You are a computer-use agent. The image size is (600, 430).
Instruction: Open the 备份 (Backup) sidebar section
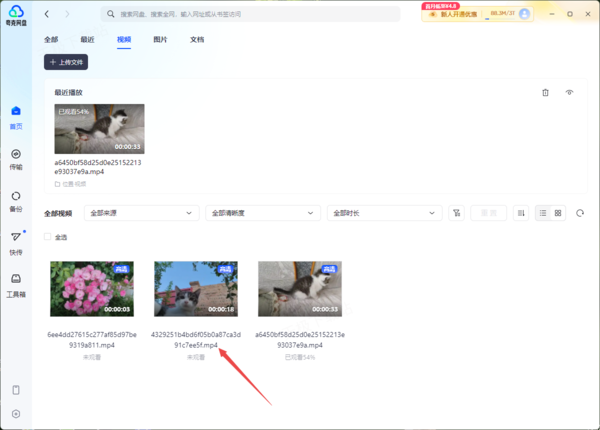16,199
